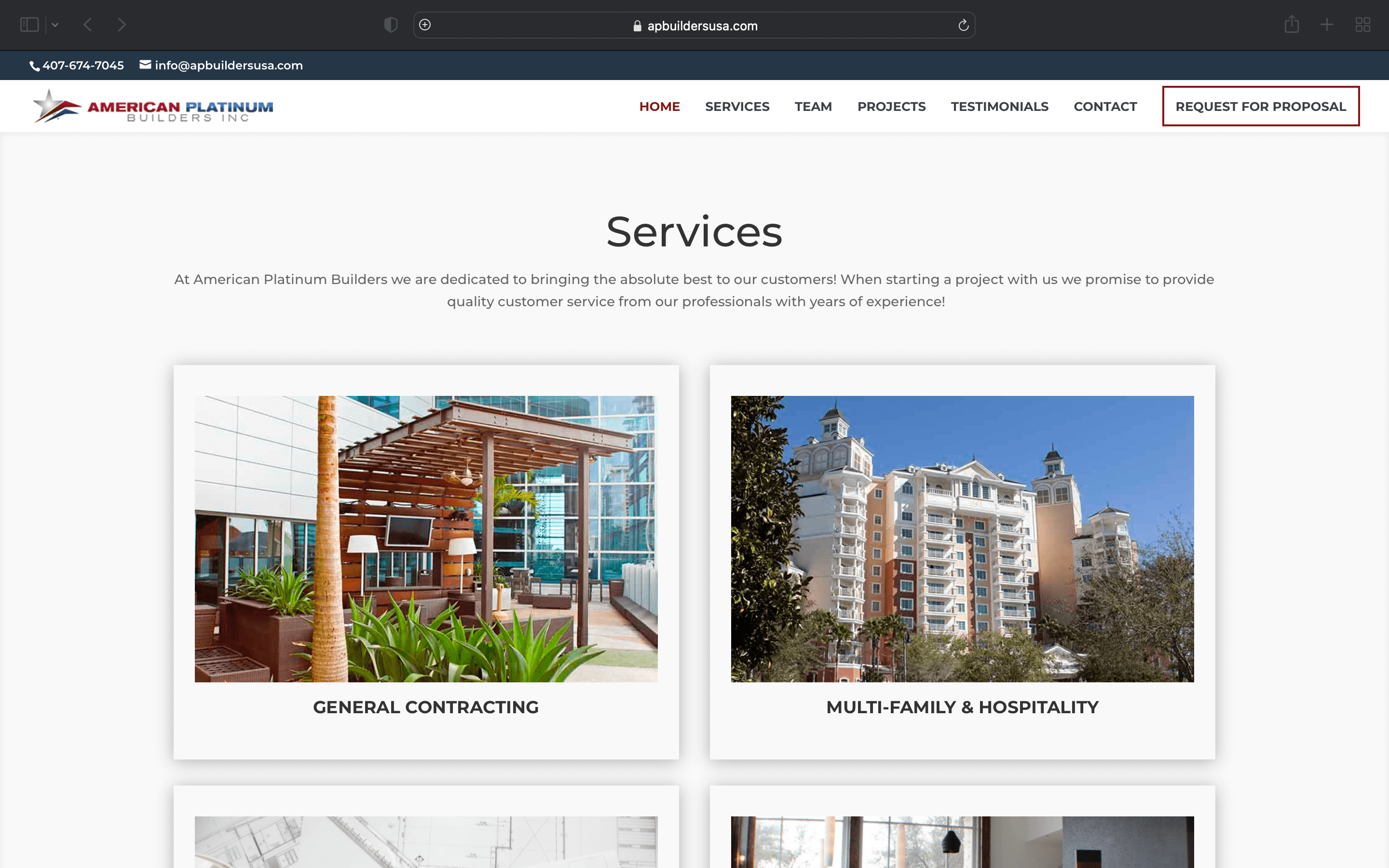
Task: Click the American Platinum Builders logo
Action: click(153, 106)
